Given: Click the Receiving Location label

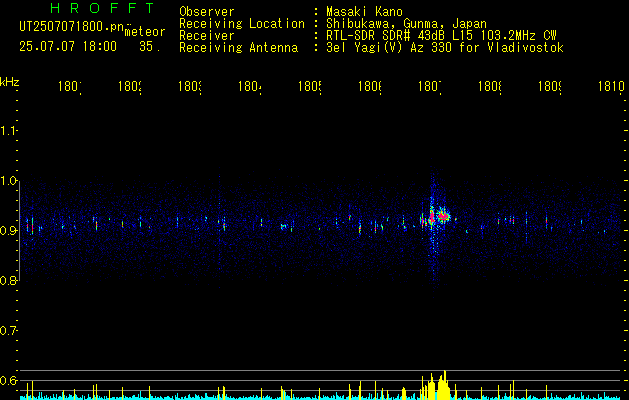Looking at the screenshot, I should pyautogui.click(x=242, y=24).
